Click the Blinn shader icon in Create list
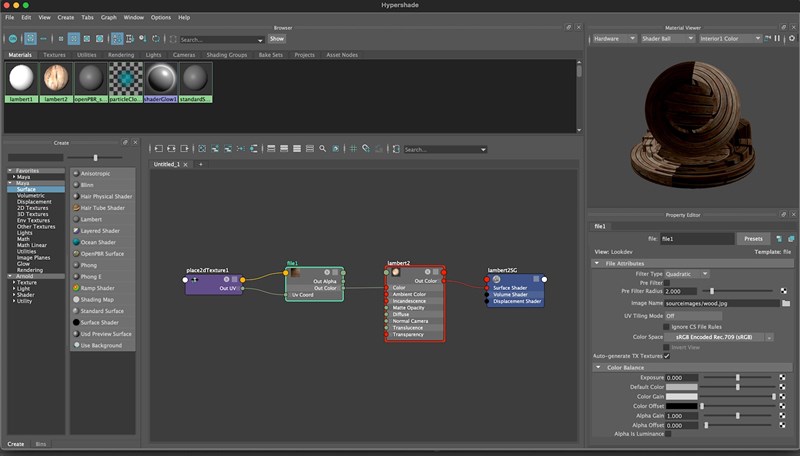This screenshot has height=456, width=800. [x=76, y=185]
